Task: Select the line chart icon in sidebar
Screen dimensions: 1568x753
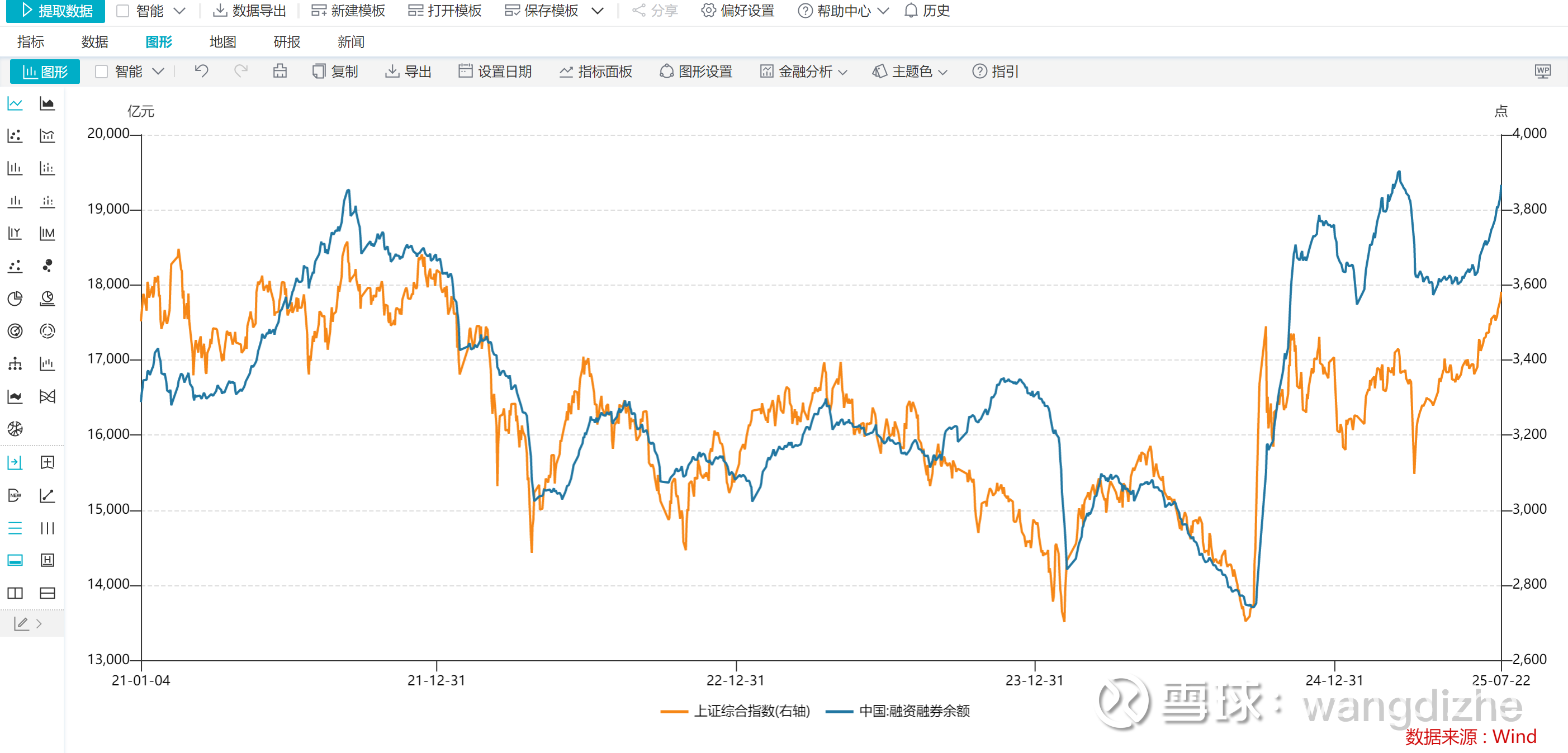Action: (x=15, y=103)
